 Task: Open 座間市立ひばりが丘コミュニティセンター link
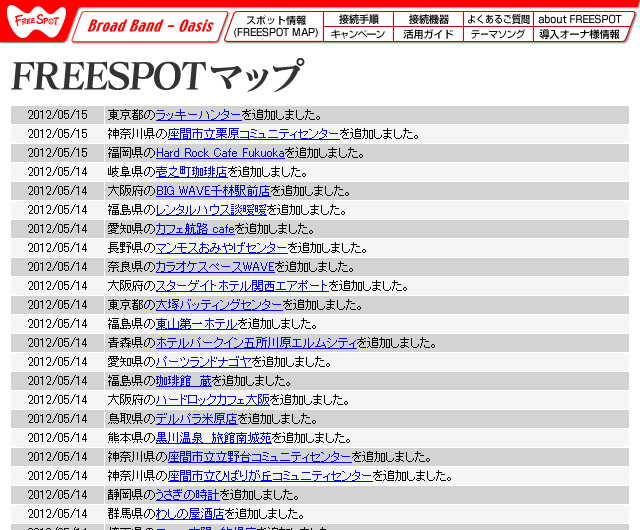(x=270, y=476)
